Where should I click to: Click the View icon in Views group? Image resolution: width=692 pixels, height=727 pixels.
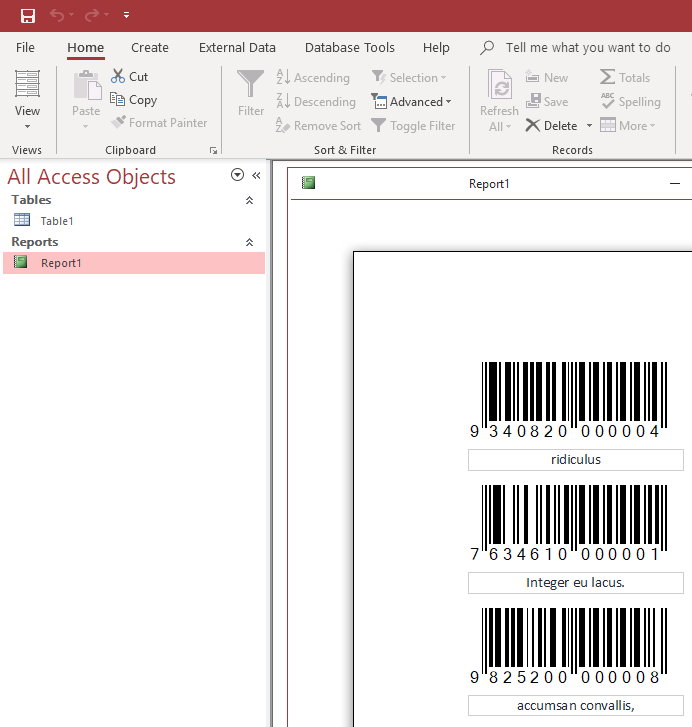point(27,84)
